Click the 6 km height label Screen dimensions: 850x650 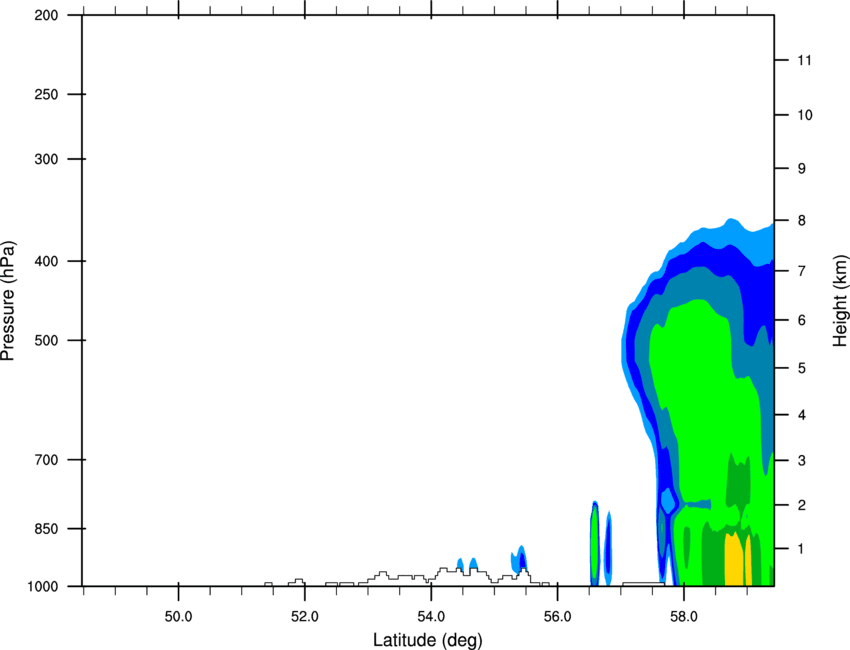pyautogui.click(x=802, y=320)
